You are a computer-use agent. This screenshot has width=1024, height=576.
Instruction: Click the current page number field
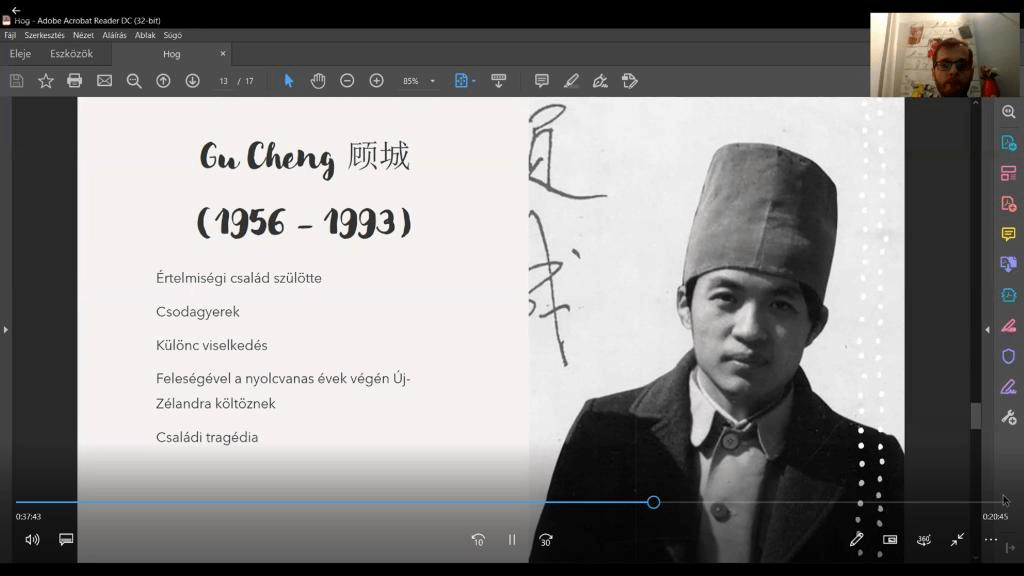coord(223,81)
